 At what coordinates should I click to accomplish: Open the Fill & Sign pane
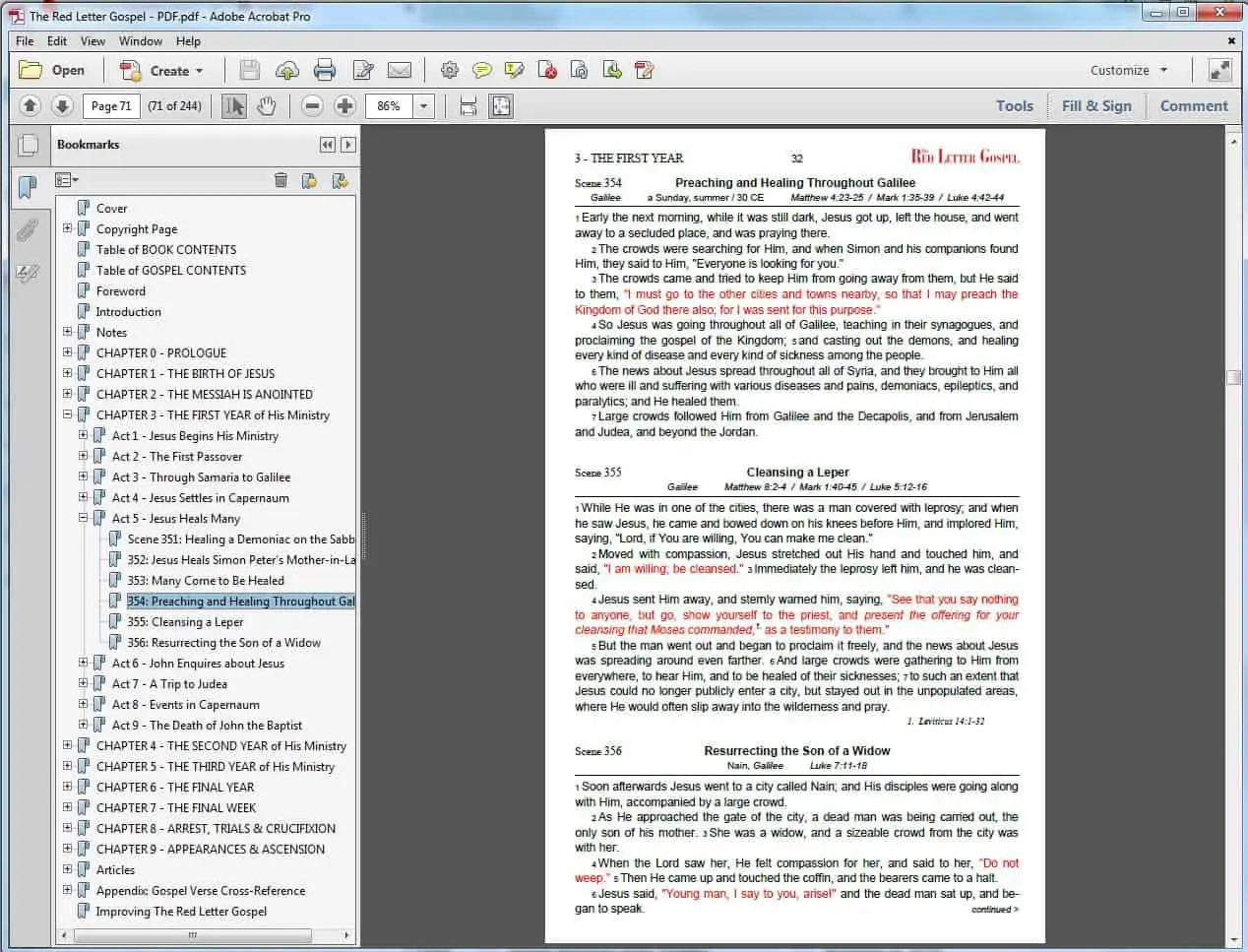[1096, 105]
